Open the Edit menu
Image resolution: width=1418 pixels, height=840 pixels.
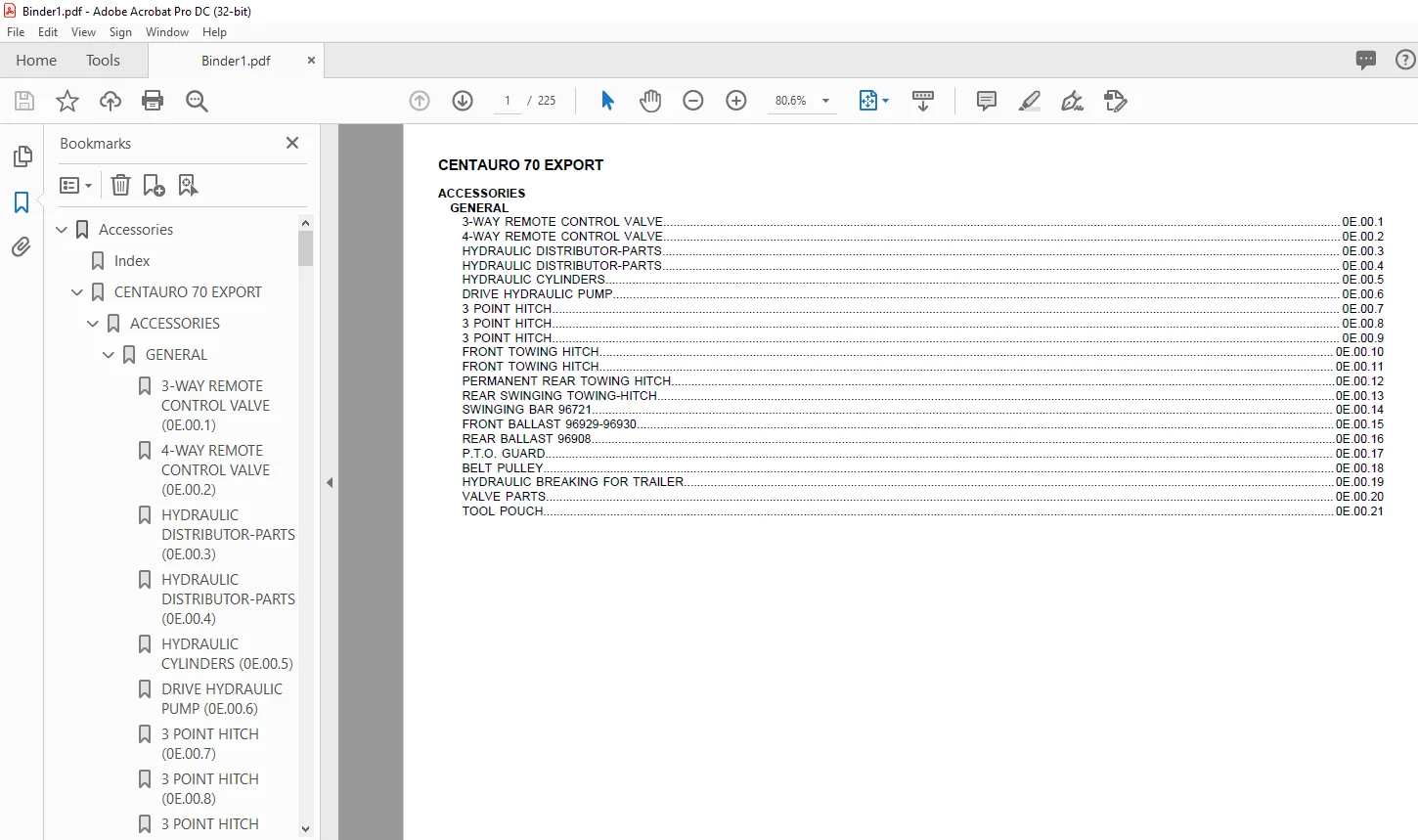[x=48, y=32]
